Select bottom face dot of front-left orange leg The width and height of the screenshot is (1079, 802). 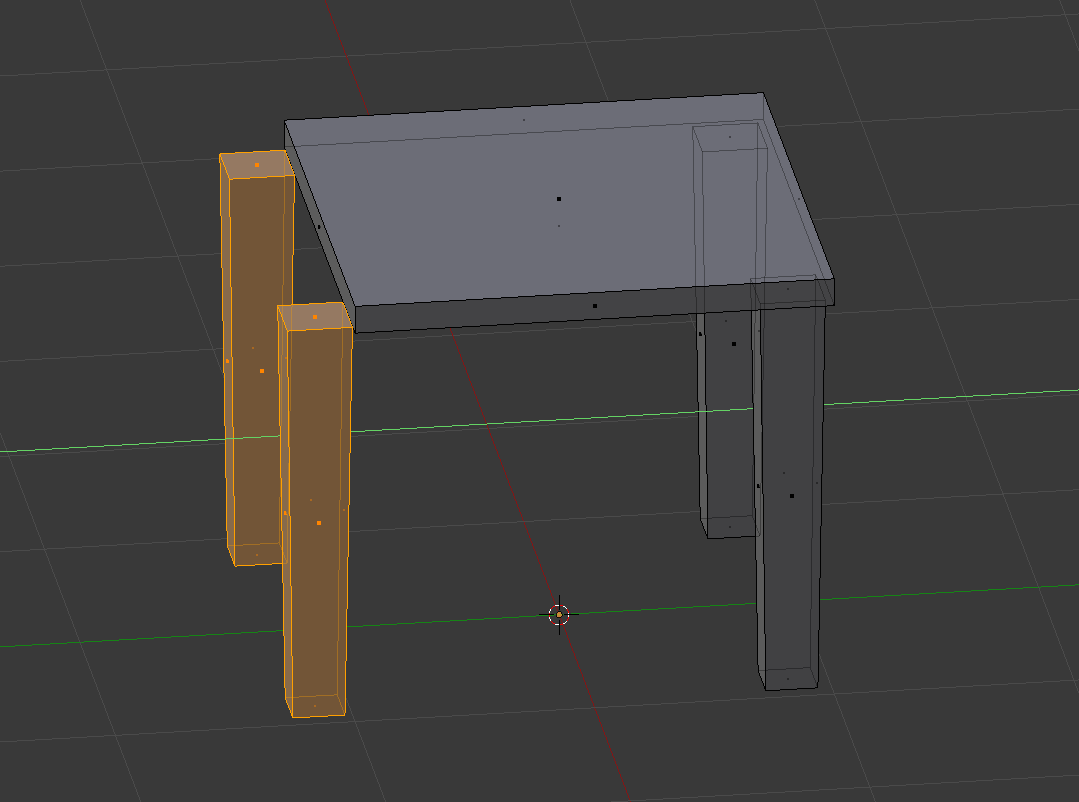315,706
